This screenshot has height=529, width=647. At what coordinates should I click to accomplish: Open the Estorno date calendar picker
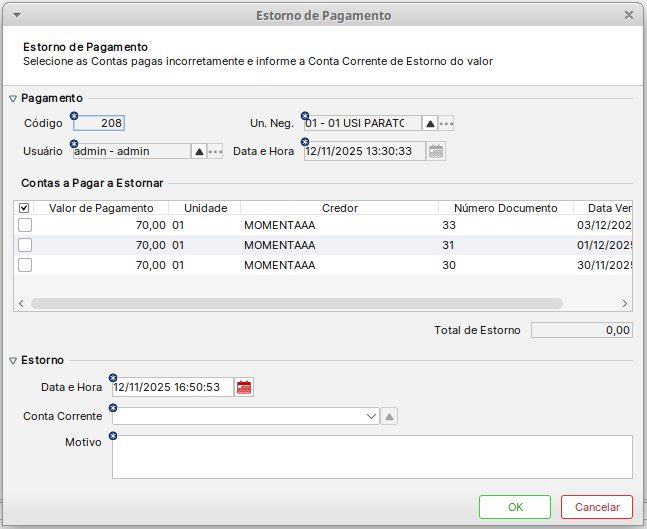pos(244,387)
